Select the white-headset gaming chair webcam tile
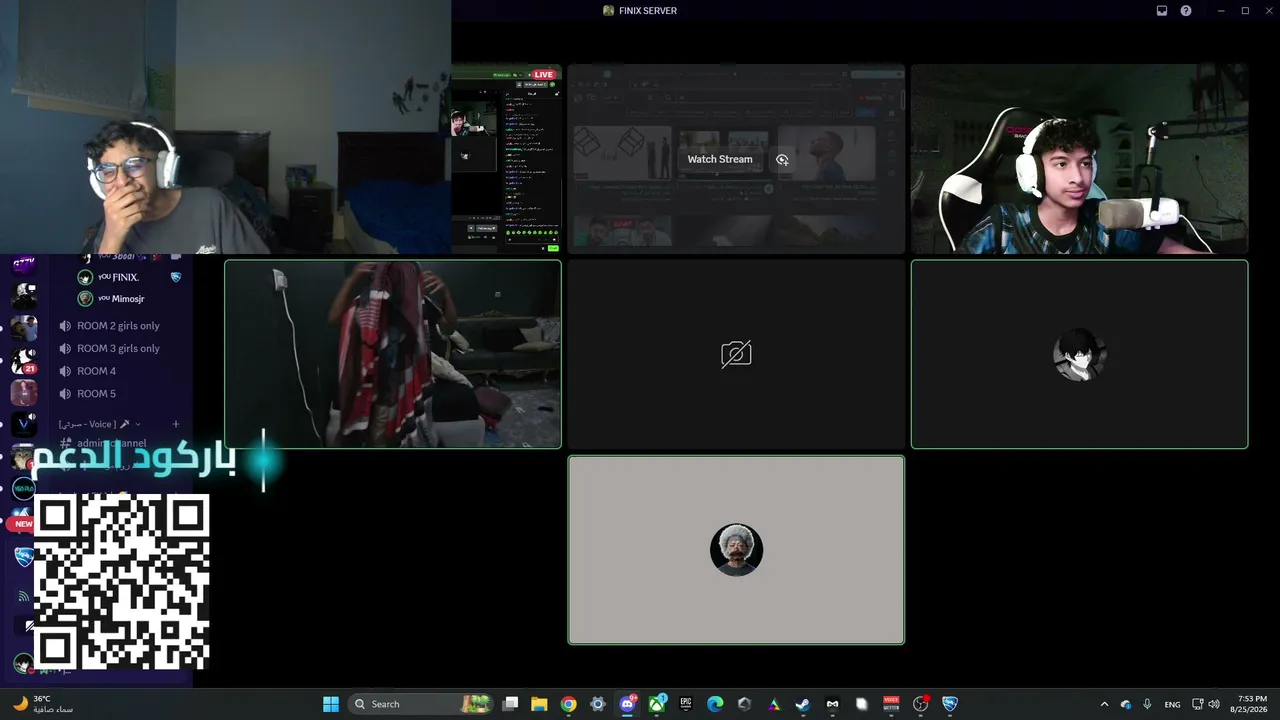The height and width of the screenshot is (720, 1280). (1079, 159)
